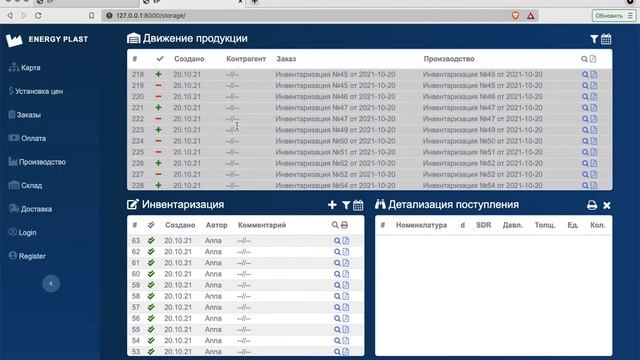The image size is (640, 360).
Task: Open document icon for inventory 54
Action: point(346,340)
